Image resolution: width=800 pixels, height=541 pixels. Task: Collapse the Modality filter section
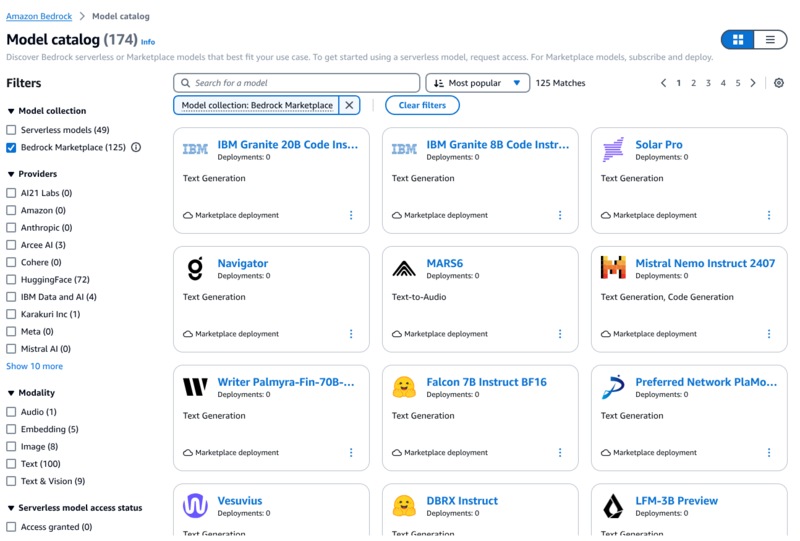coord(11,393)
